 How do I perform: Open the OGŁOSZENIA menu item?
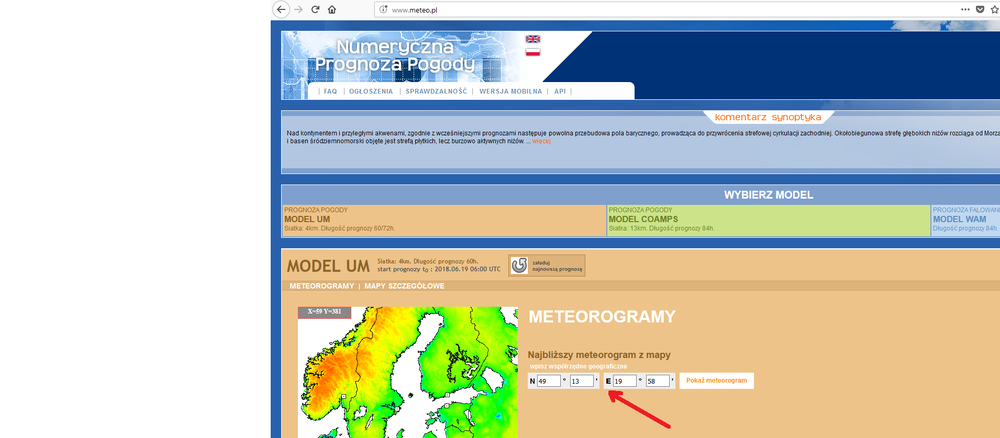[x=371, y=92]
